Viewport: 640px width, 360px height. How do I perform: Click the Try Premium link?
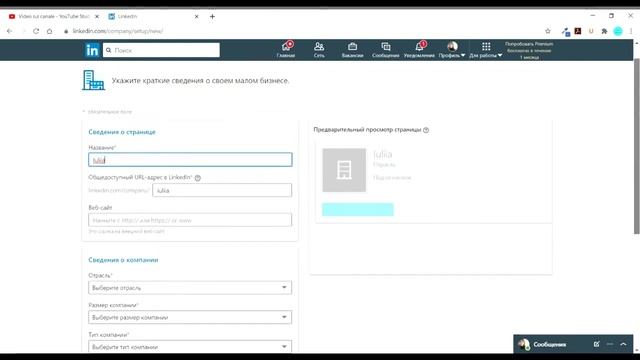pos(529,50)
